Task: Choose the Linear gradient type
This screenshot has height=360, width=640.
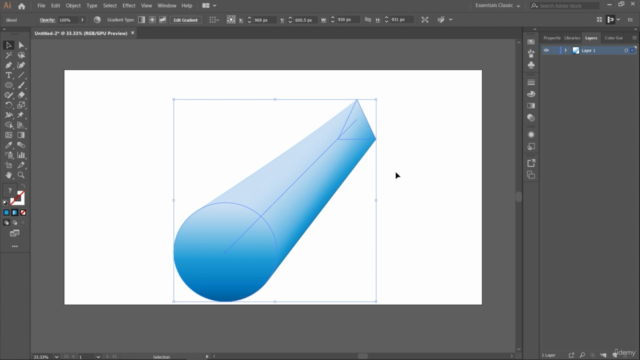Action: coord(142,20)
